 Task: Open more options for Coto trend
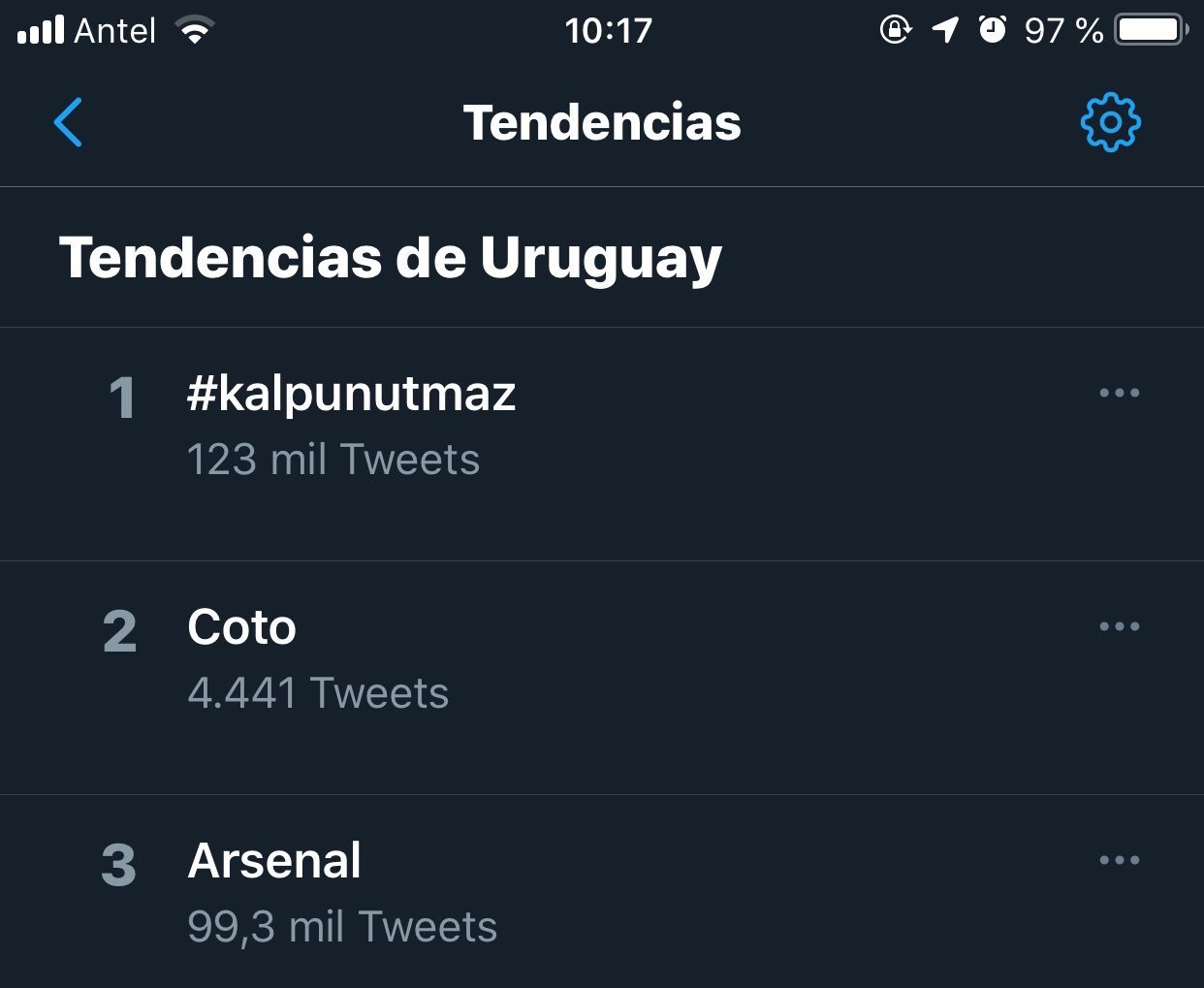coord(1119,626)
